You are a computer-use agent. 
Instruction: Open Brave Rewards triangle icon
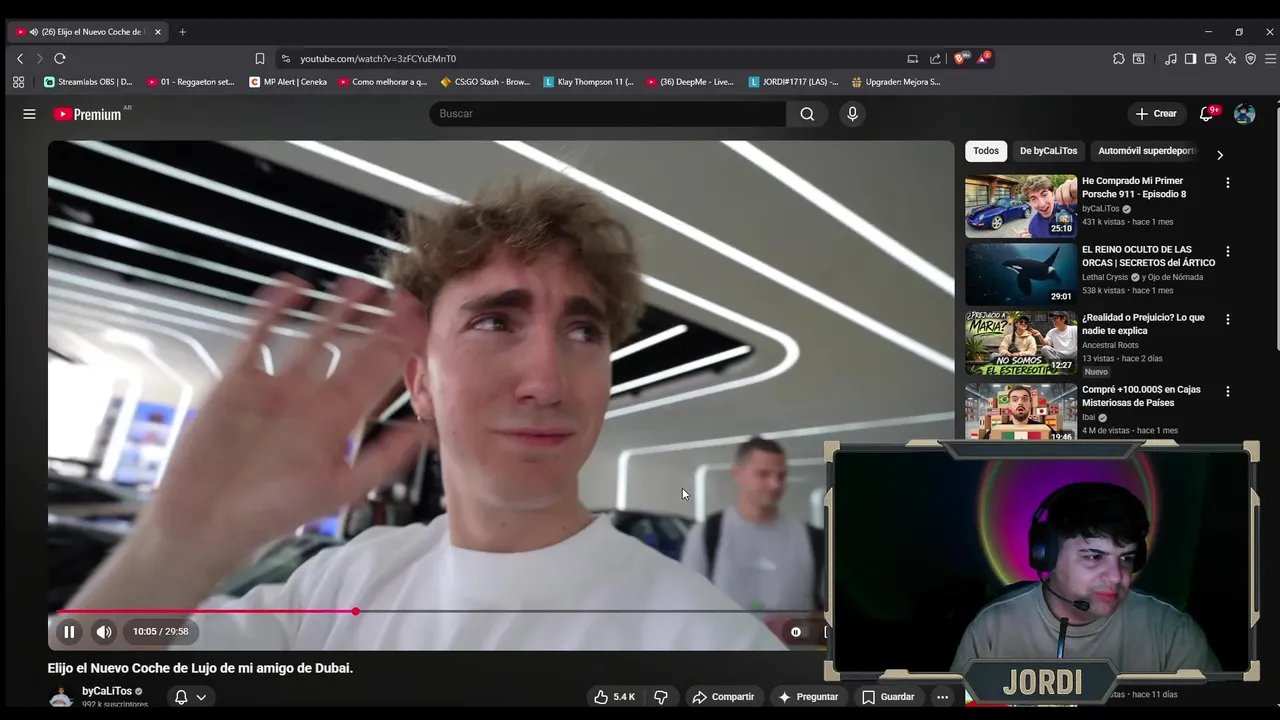tap(983, 58)
